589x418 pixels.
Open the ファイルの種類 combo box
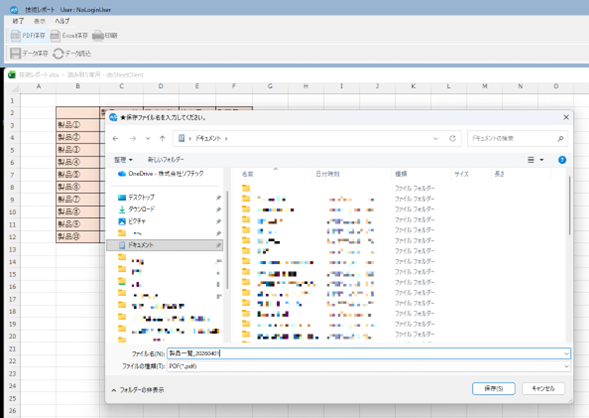[369, 366]
